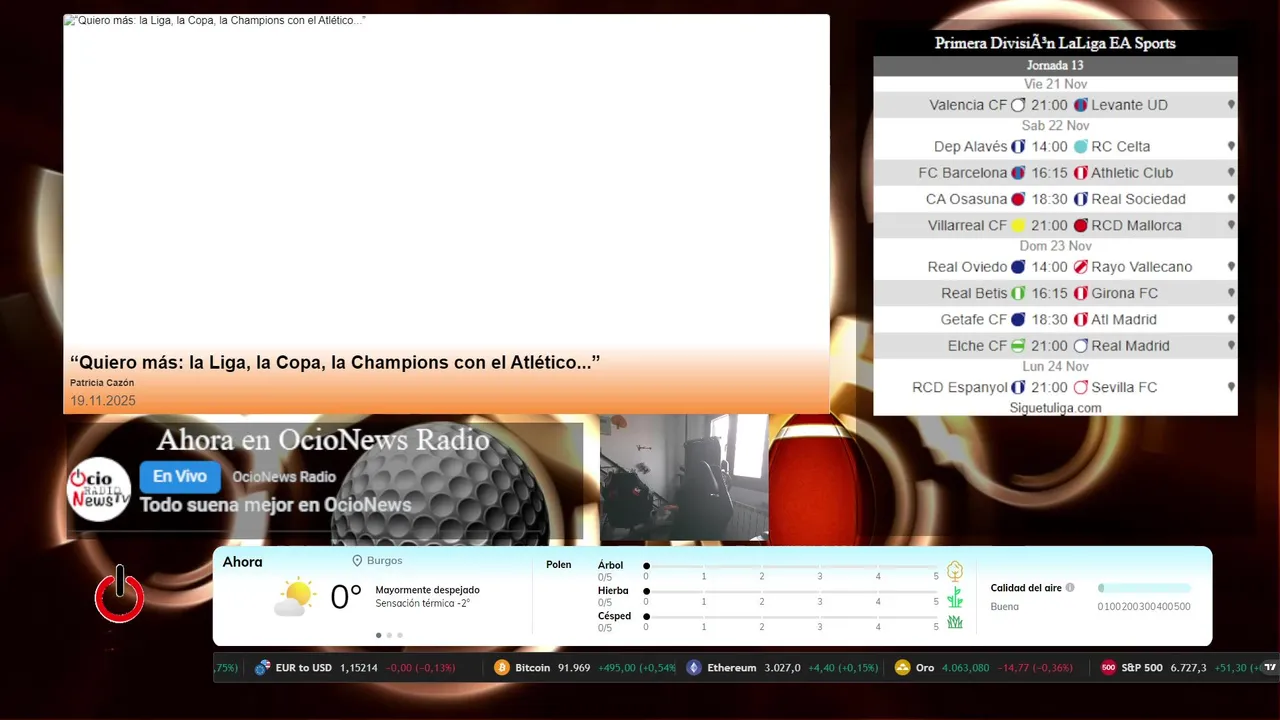Click the RC Celta team badge
This screenshot has height=720, width=1280.
[1080, 146]
